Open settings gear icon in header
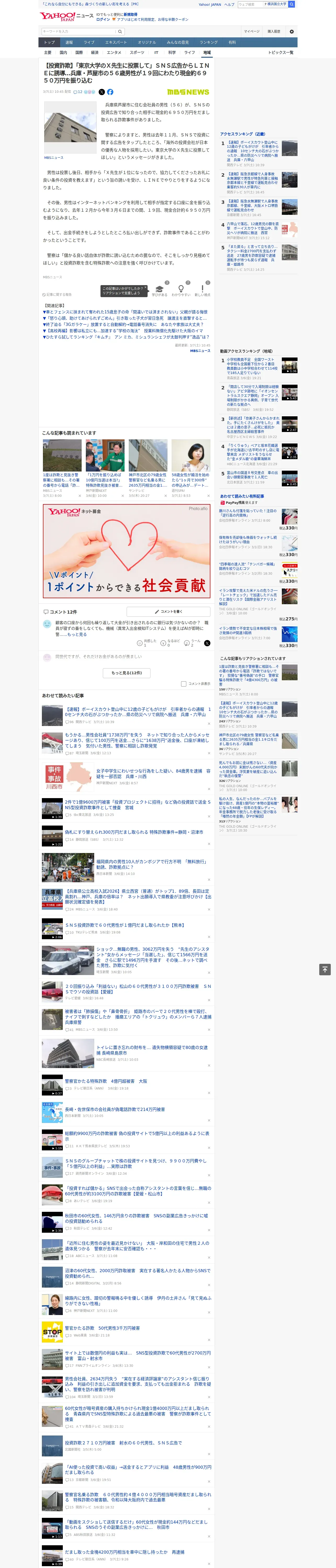Image resolution: width=336 pixels, height=1568 pixels. (292, 32)
